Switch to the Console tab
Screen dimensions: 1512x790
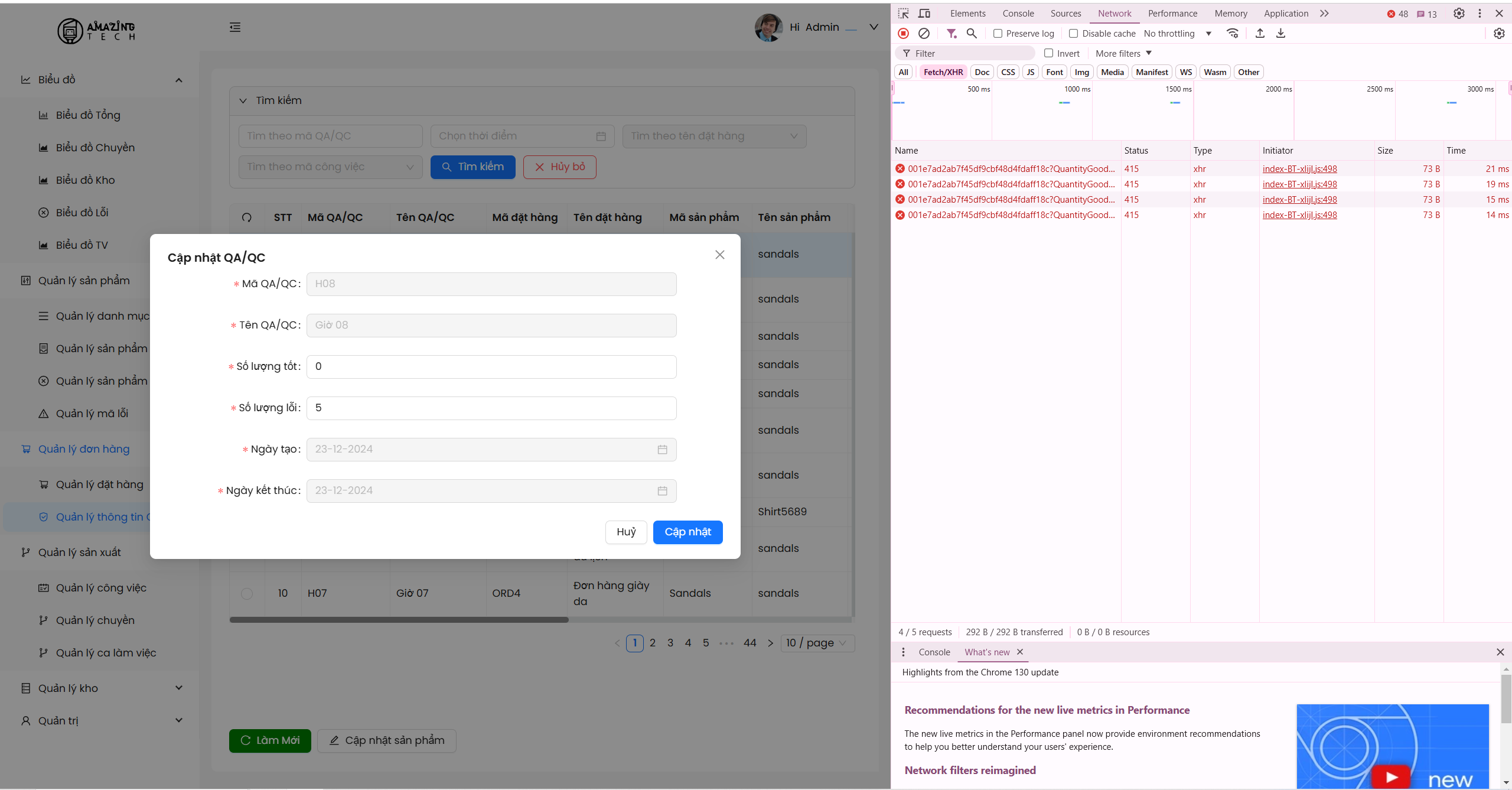[1018, 14]
